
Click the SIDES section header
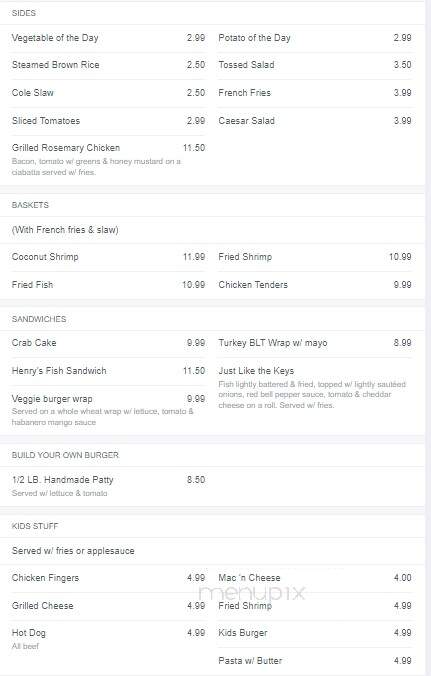[24, 13]
